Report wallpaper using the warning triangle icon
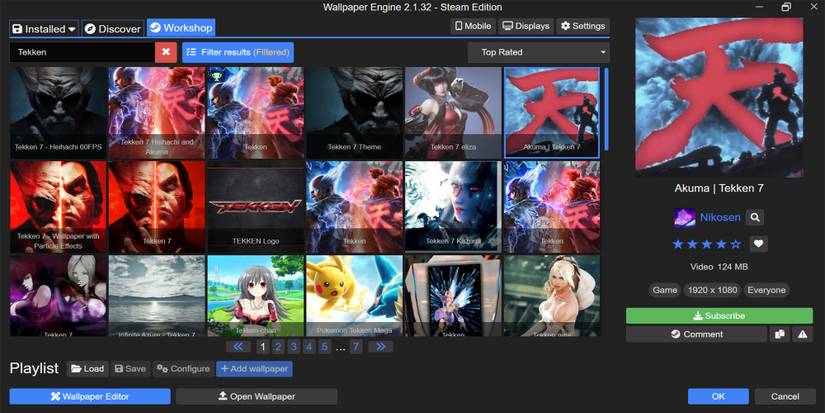Screen dimensions: 825x413 click(x=802, y=335)
